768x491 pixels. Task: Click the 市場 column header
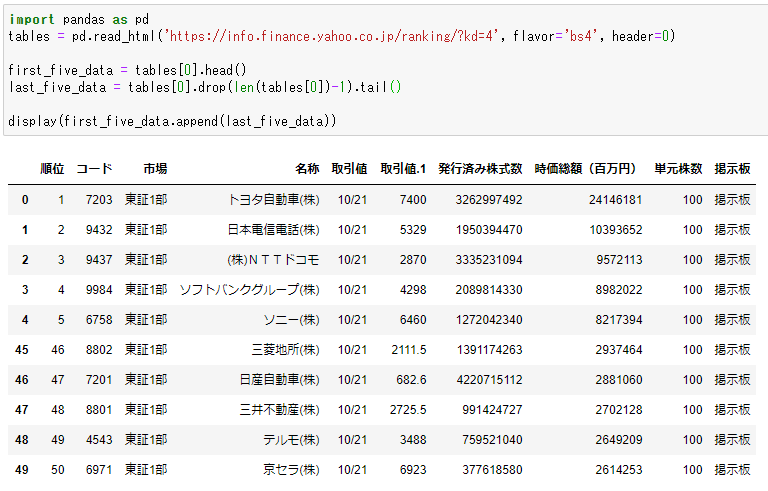click(155, 169)
